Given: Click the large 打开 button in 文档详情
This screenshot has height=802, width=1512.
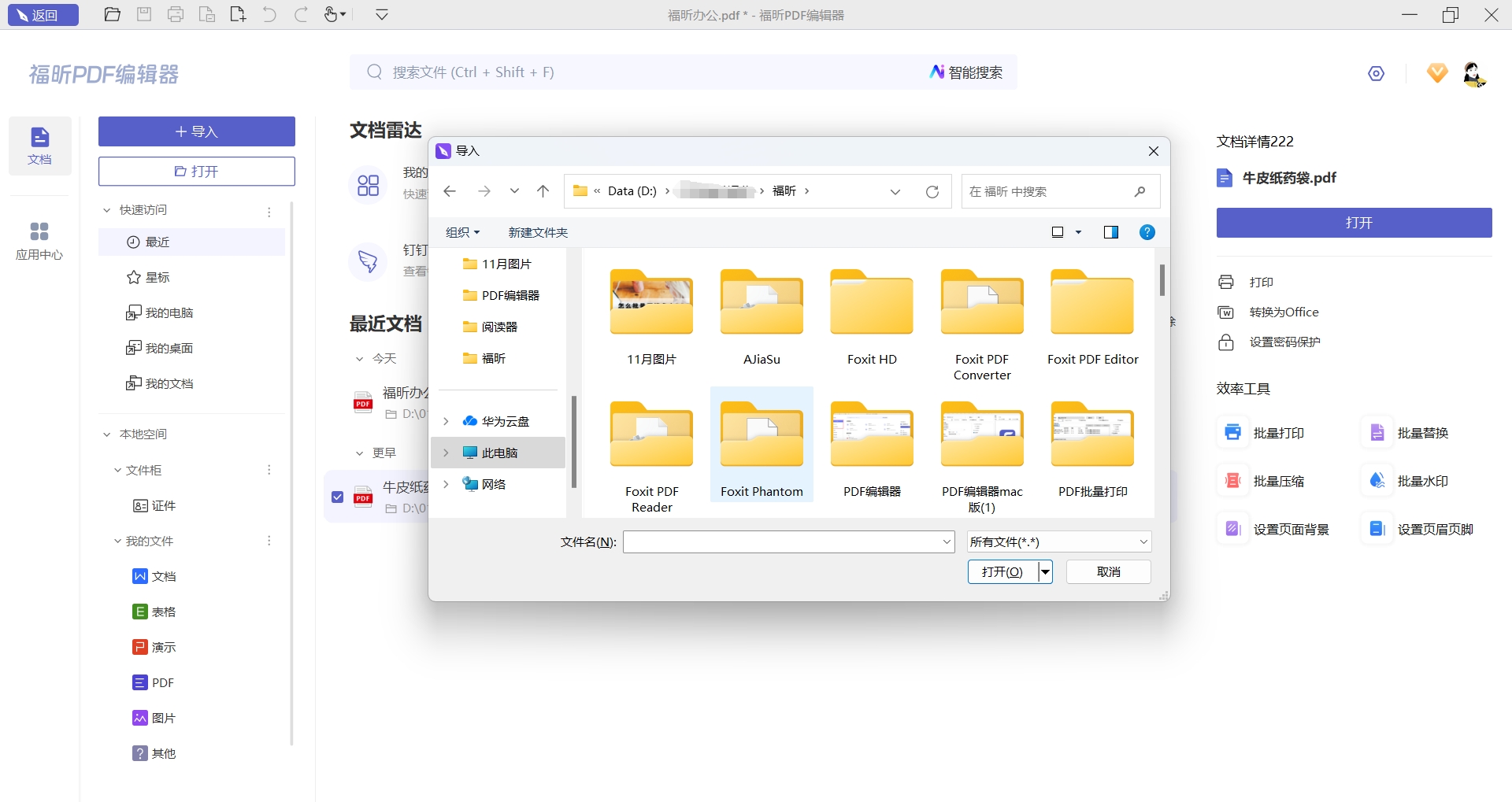Looking at the screenshot, I should click(x=1354, y=223).
